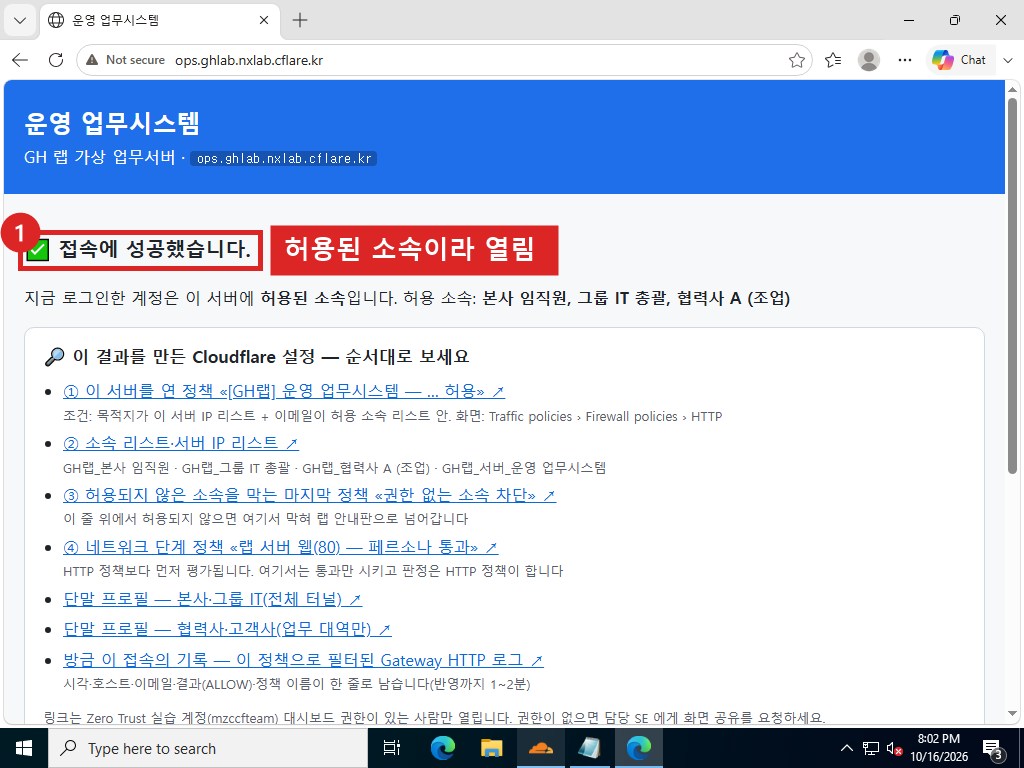Click the Cloudflare 설정 section heading
The width and height of the screenshot is (1024, 768).
(x=257, y=357)
